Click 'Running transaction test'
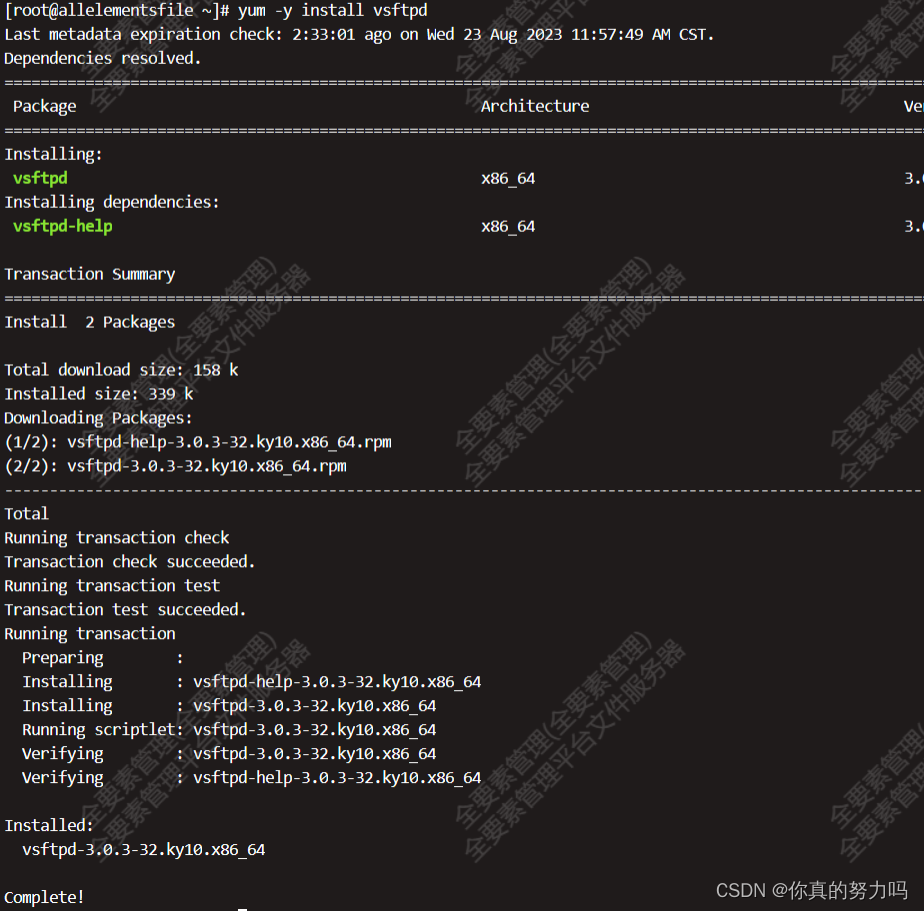The width and height of the screenshot is (924, 911). tap(112, 586)
